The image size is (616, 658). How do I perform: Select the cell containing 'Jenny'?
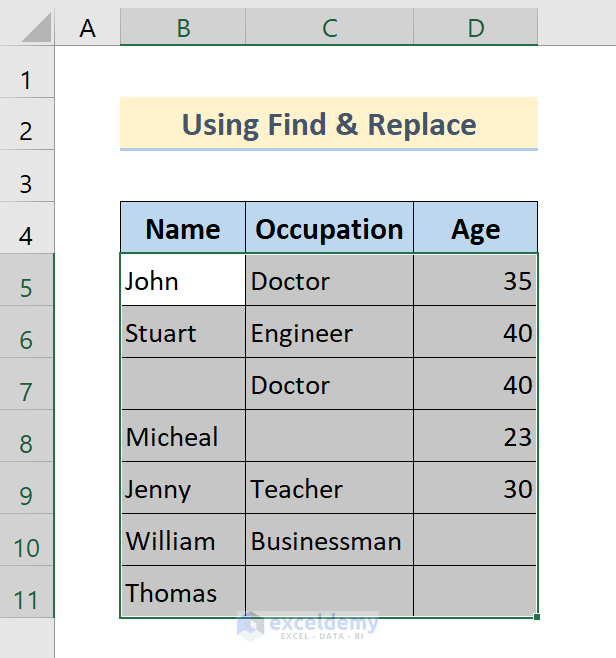[x=183, y=488]
